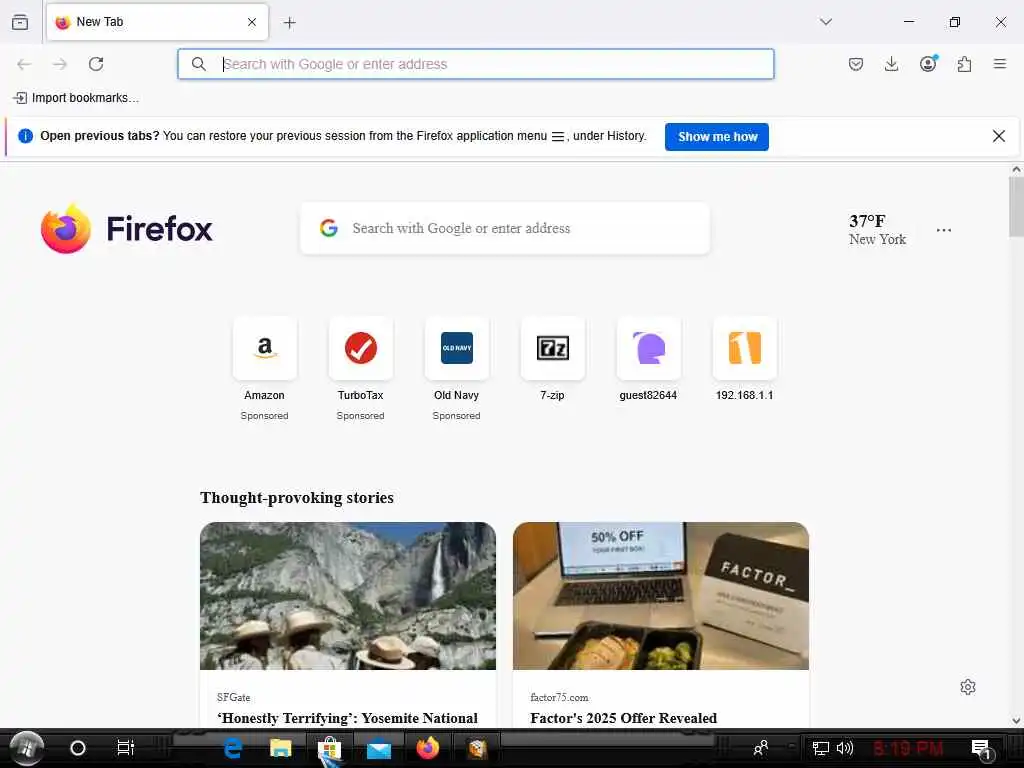Open the 37°F New York weather widget

coord(877,229)
